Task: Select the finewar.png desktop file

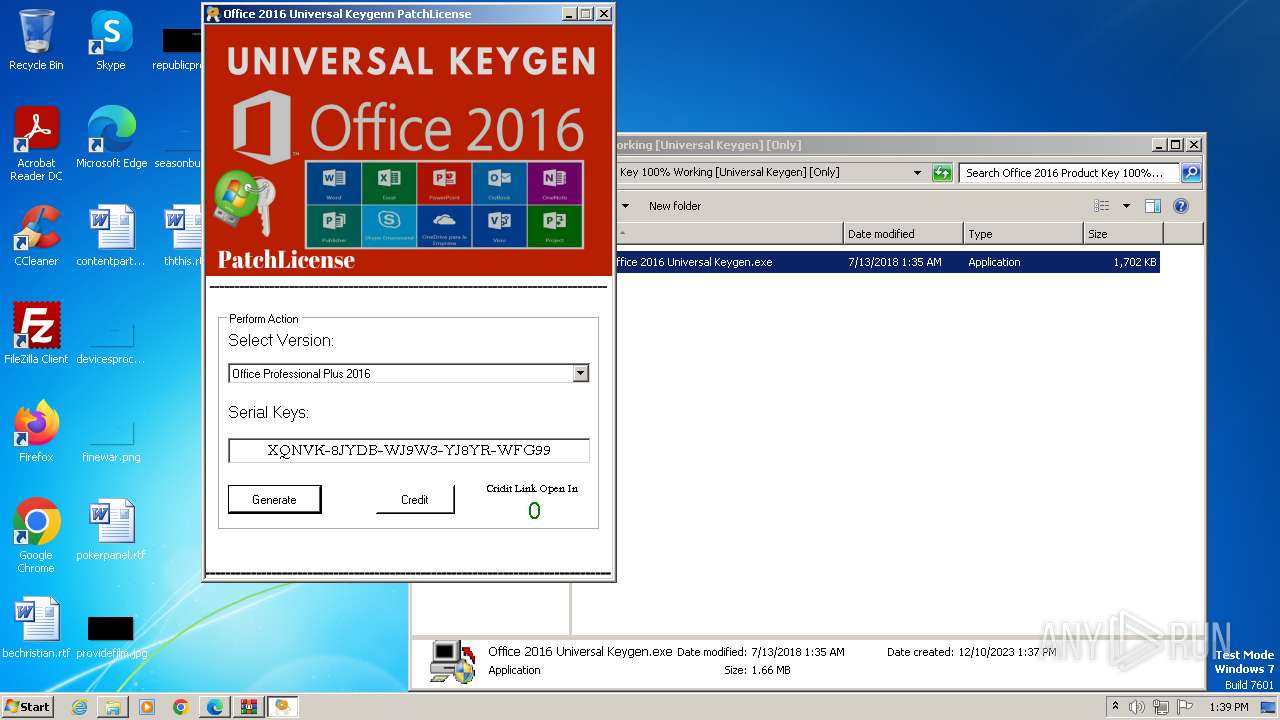Action: coord(111,440)
